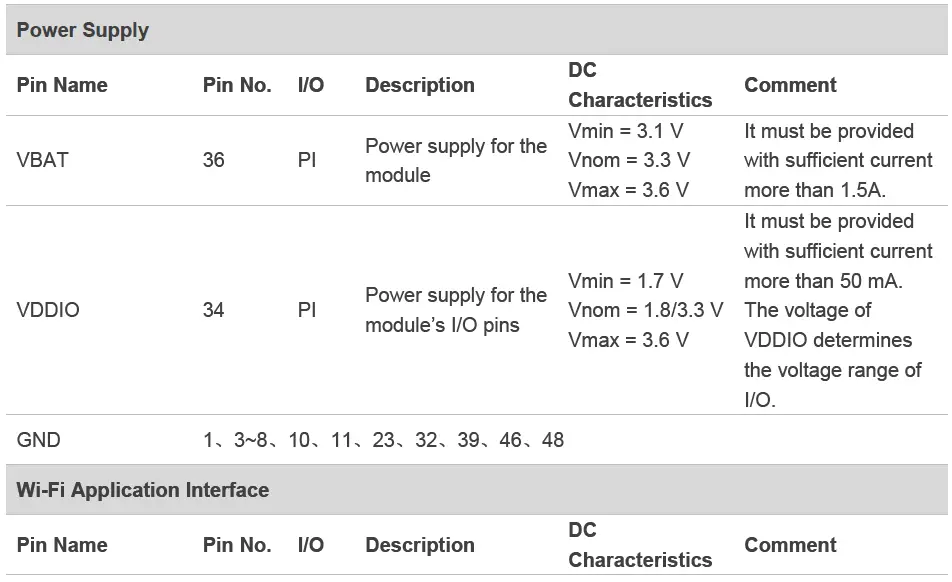This screenshot has width=952, height=582.
Task: Click pin number 34 in the VDDIO row
Action: (214, 310)
